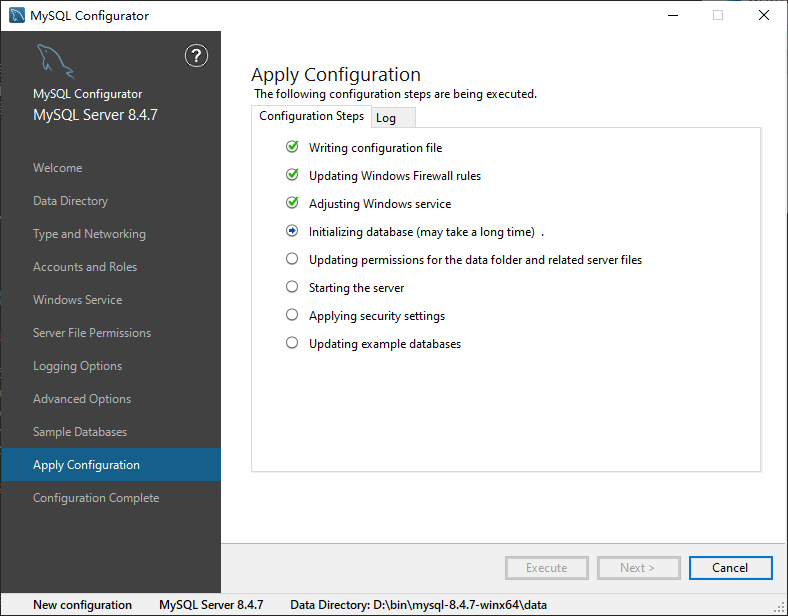The image size is (788, 616).
Task: Click the Configuration Complete sidebar item
Action: 96,498
